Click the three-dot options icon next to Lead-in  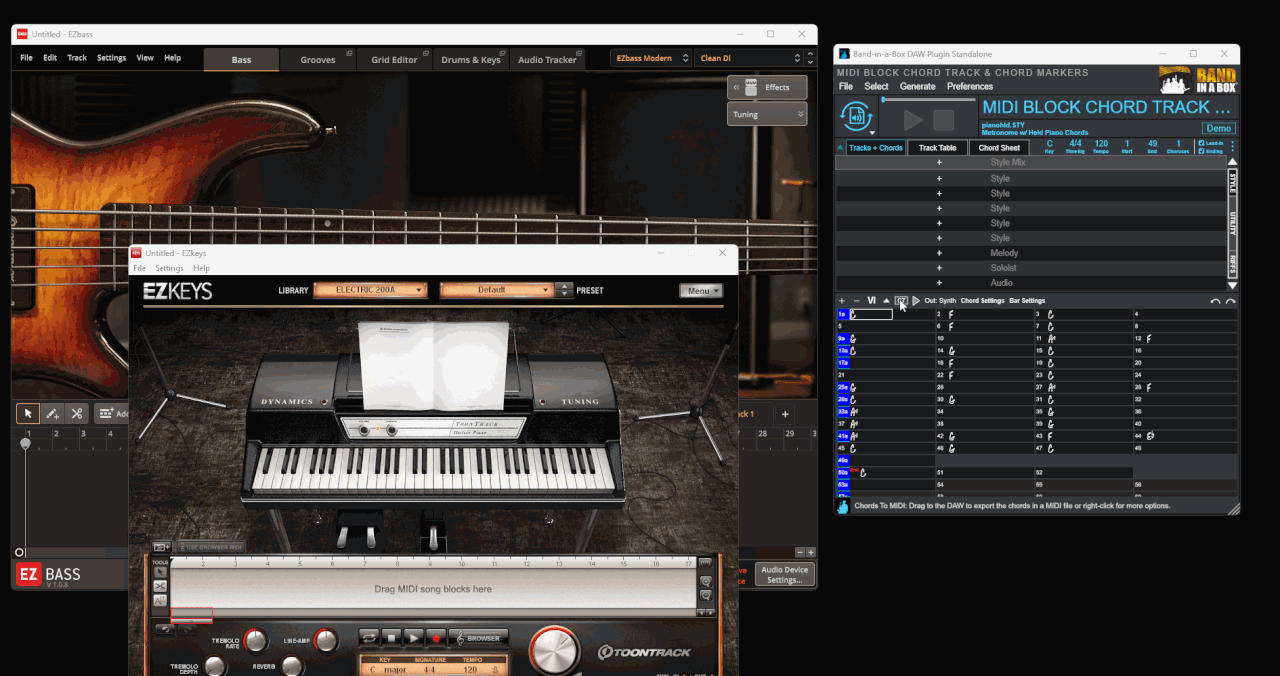click(1232, 147)
